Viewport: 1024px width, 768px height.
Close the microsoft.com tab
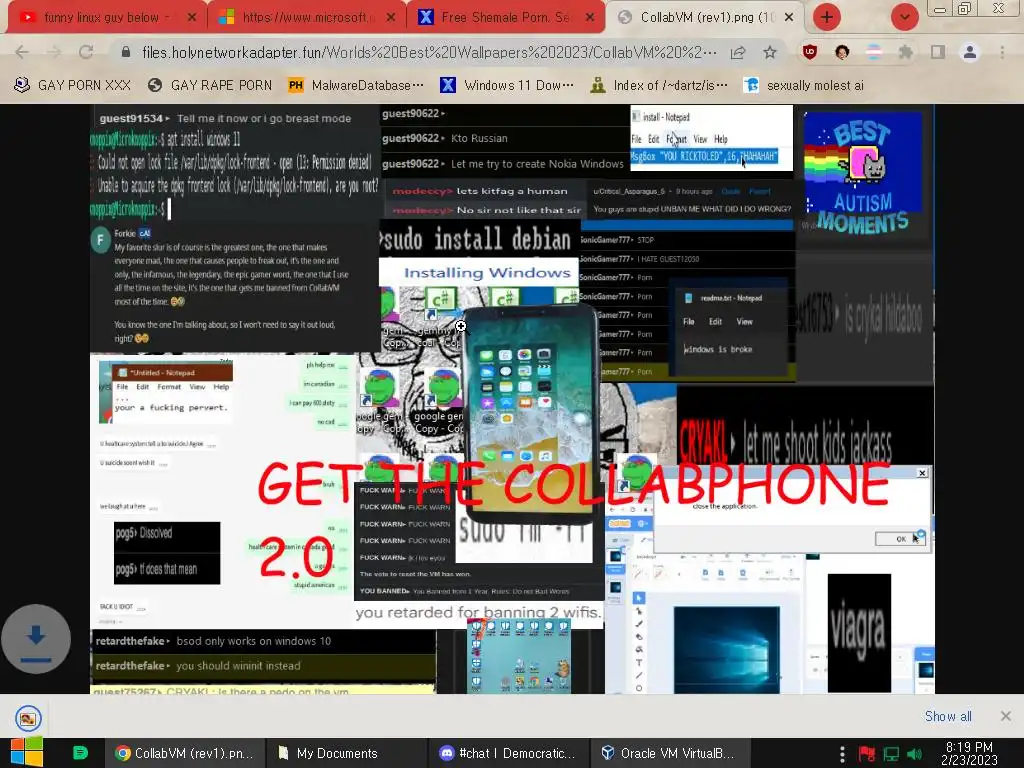pos(391,18)
